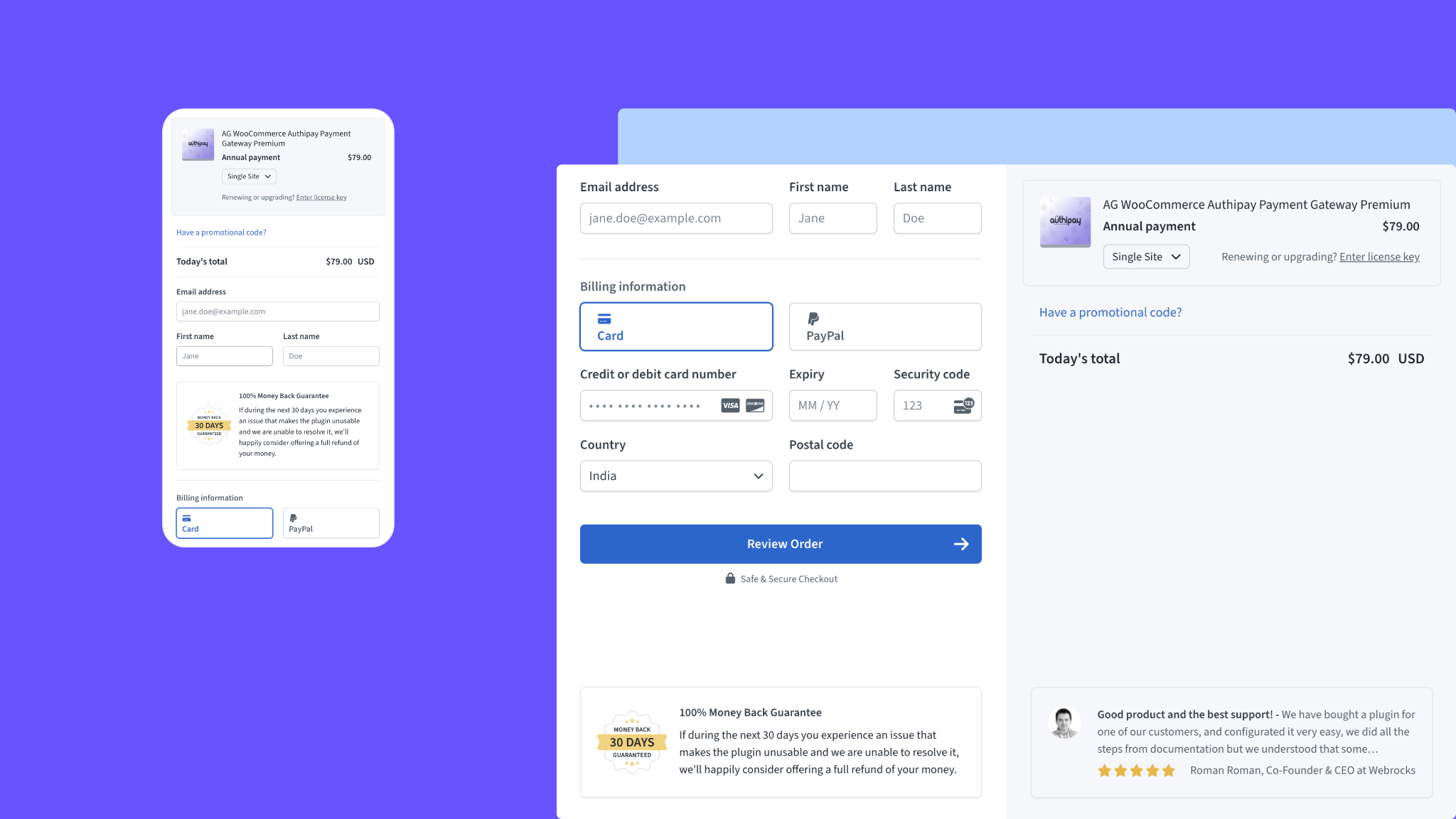Click Enter license key link
Screen dimensions: 1456x819
(1379, 257)
